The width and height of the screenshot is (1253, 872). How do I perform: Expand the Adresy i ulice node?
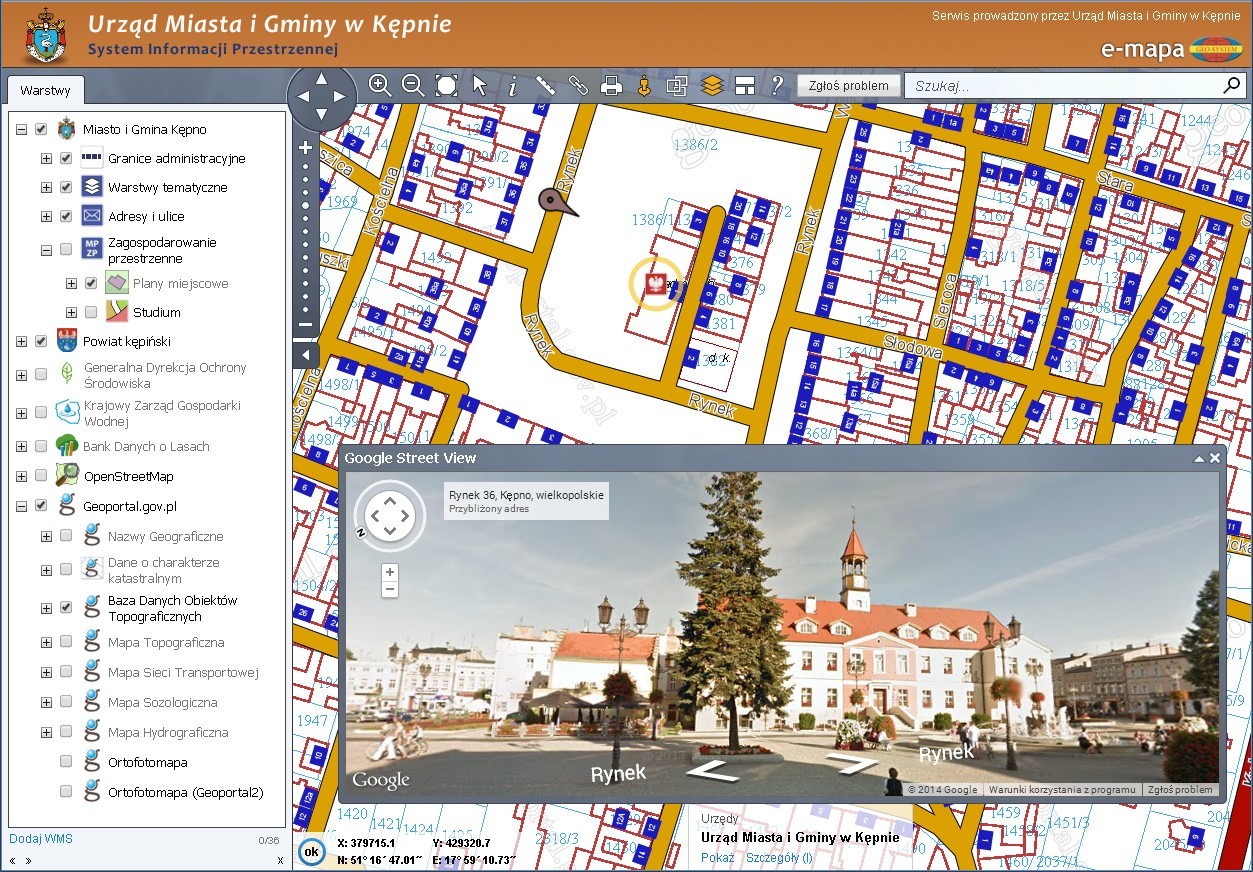coord(46,216)
